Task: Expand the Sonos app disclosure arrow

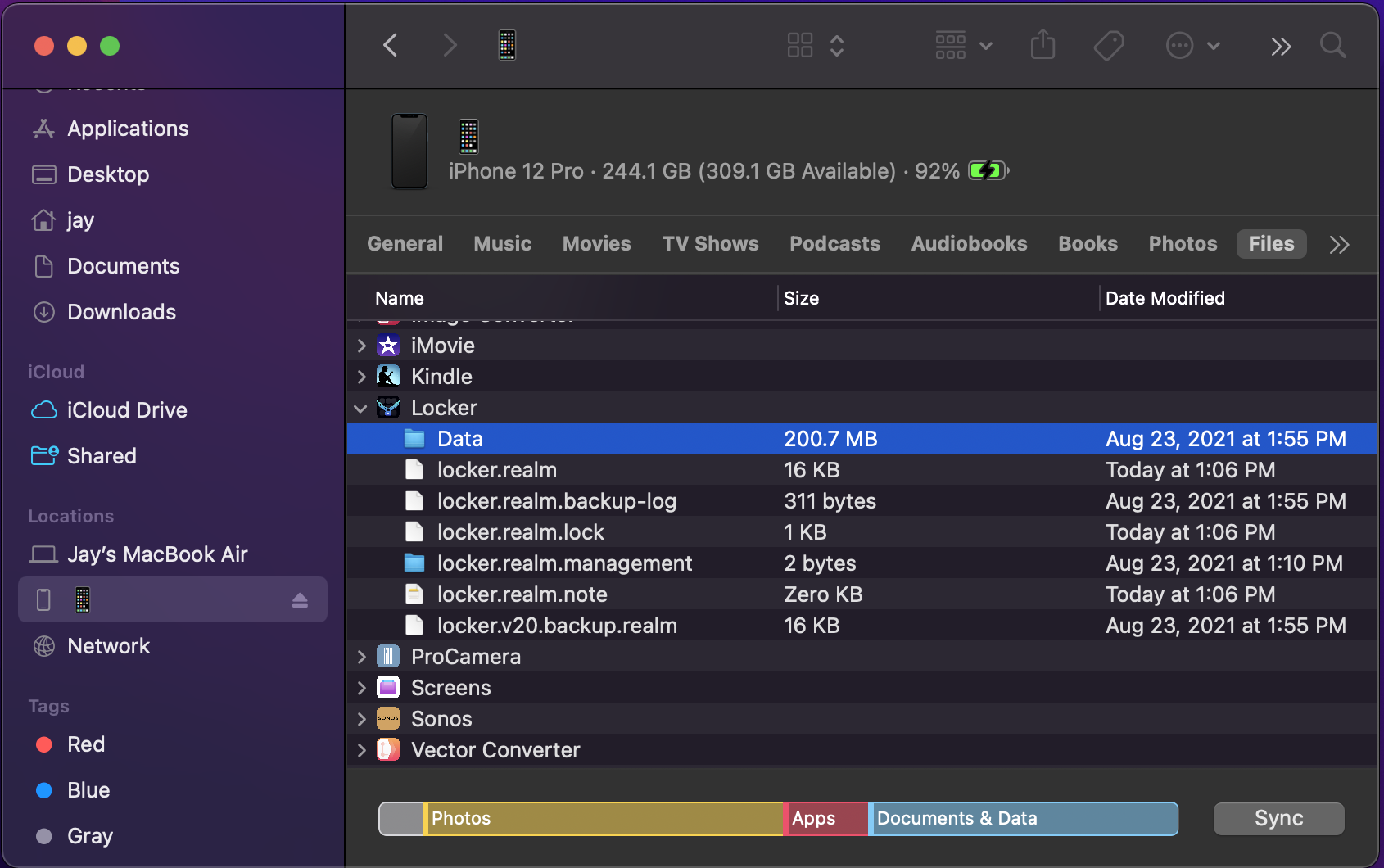Action: tap(361, 719)
